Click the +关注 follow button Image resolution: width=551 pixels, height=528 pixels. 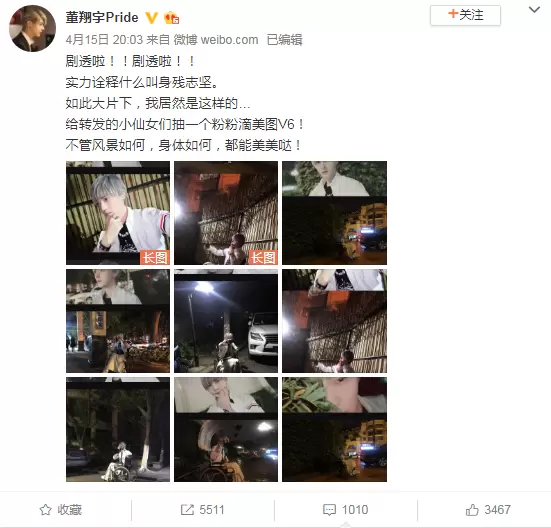coord(465,15)
